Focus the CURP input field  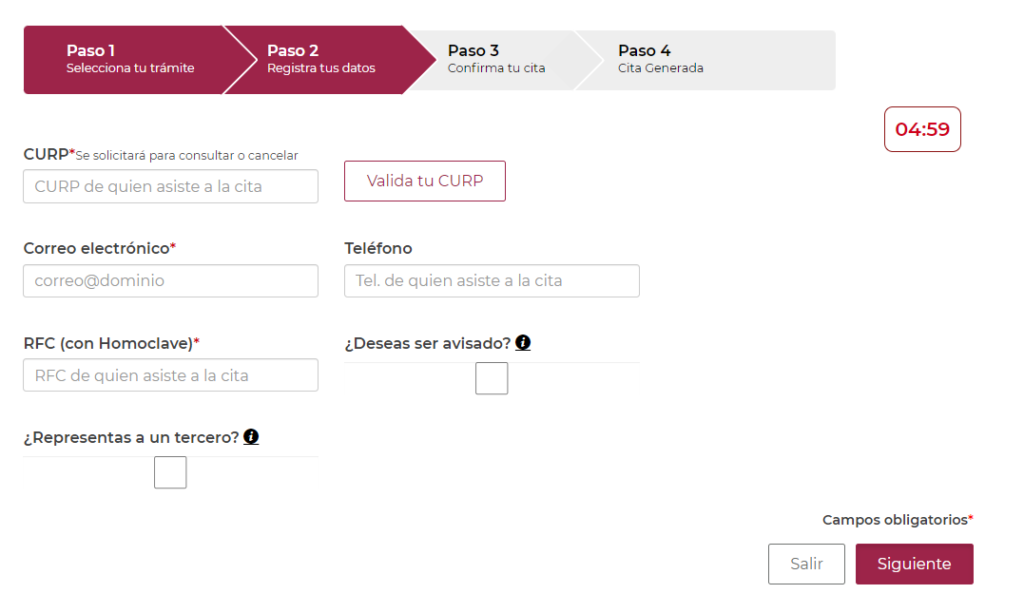(170, 186)
